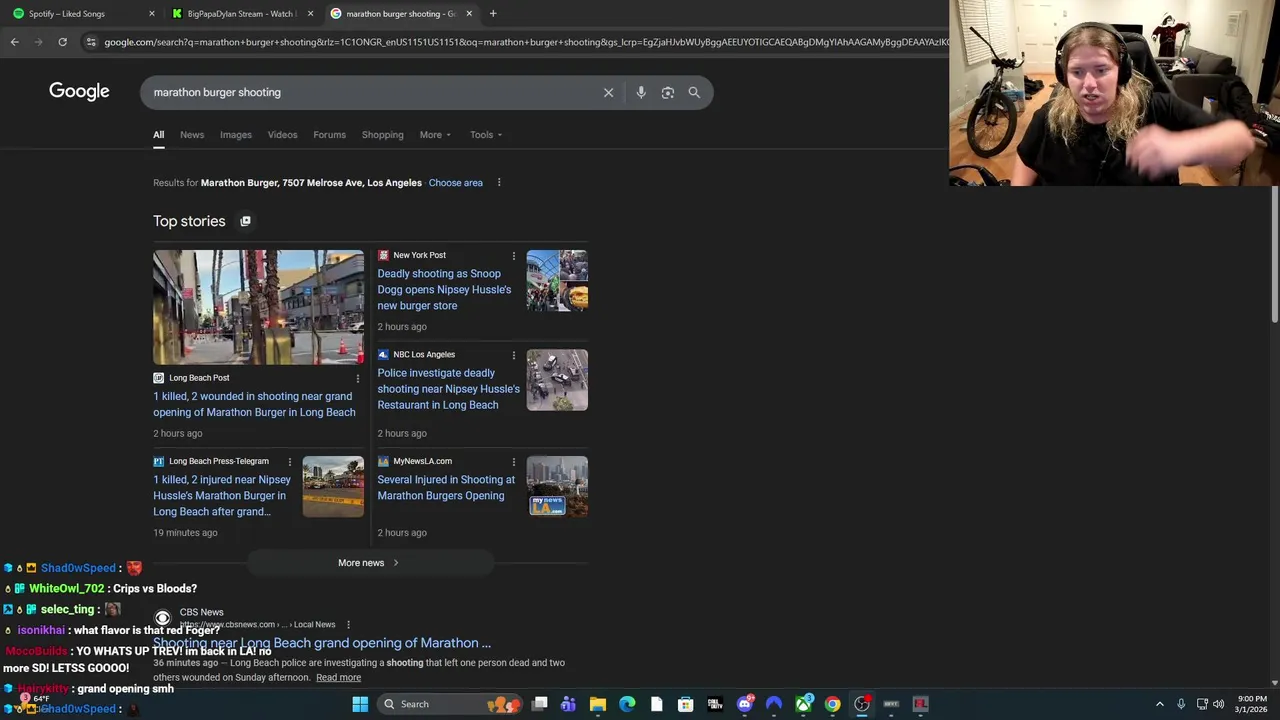Open File Explorer from the taskbar
1280x720 pixels.
pos(597,704)
